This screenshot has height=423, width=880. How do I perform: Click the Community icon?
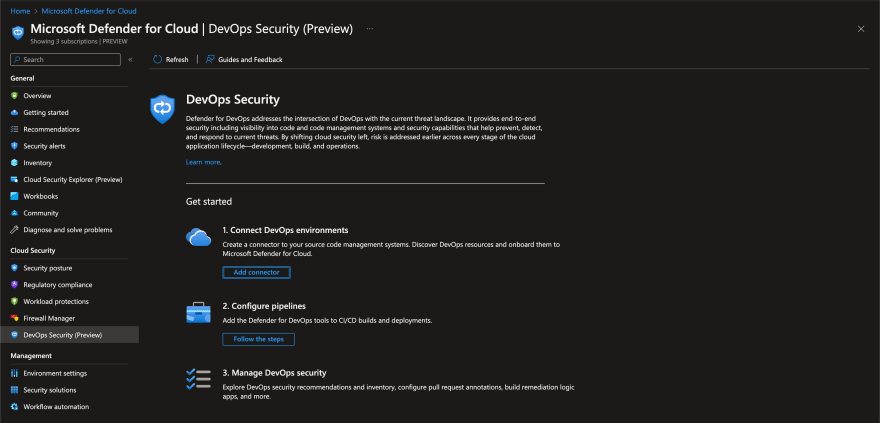[x=15, y=213]
